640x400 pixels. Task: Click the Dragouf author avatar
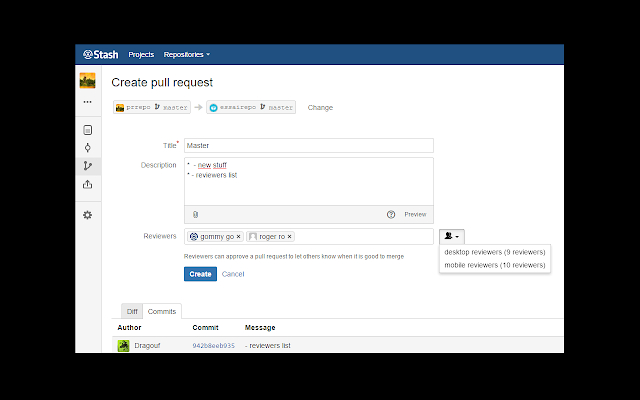(123, 346)
